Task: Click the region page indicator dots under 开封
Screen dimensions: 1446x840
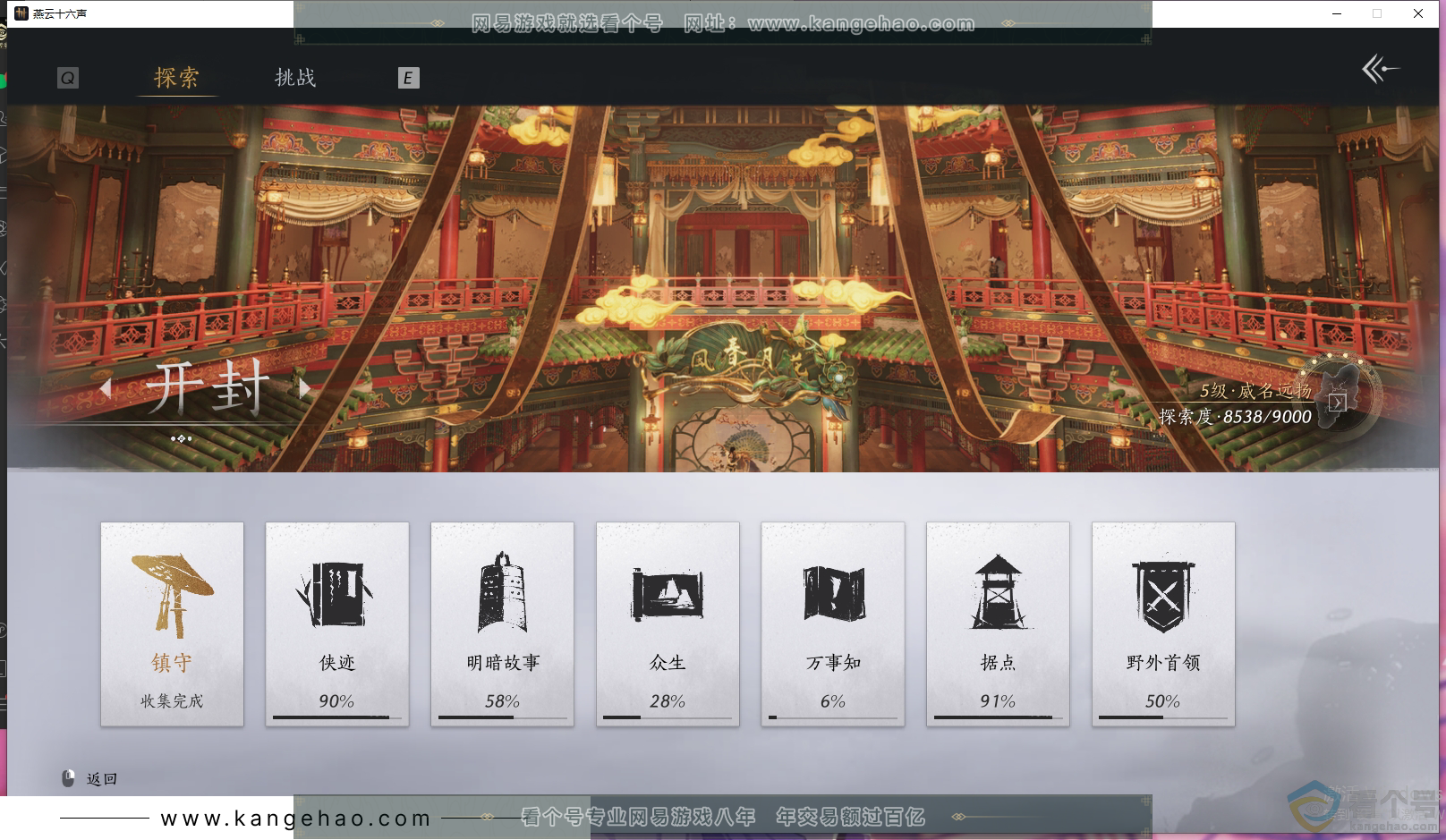Action: pyautogui.click(x=182, y=438)
